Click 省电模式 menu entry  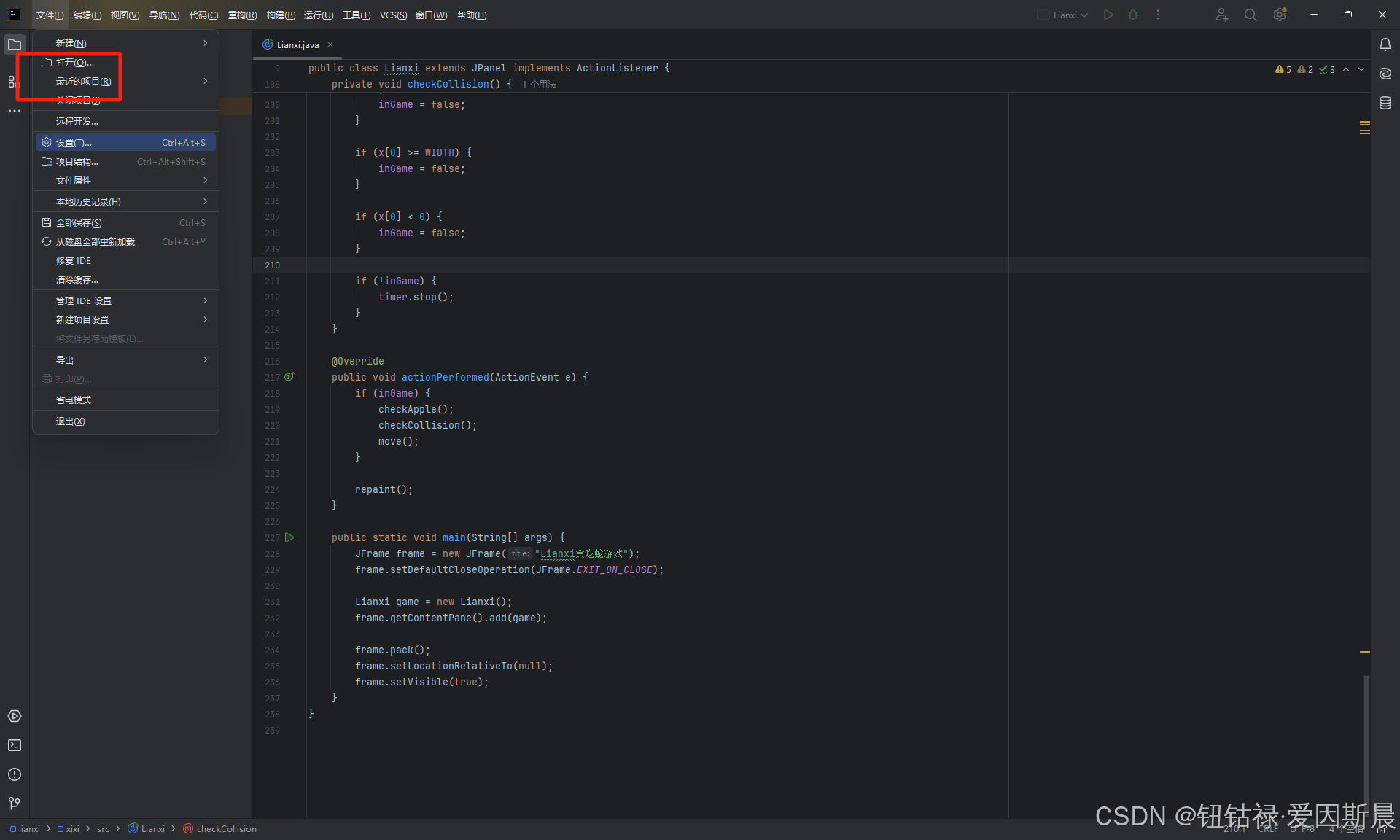pos(74,400)
